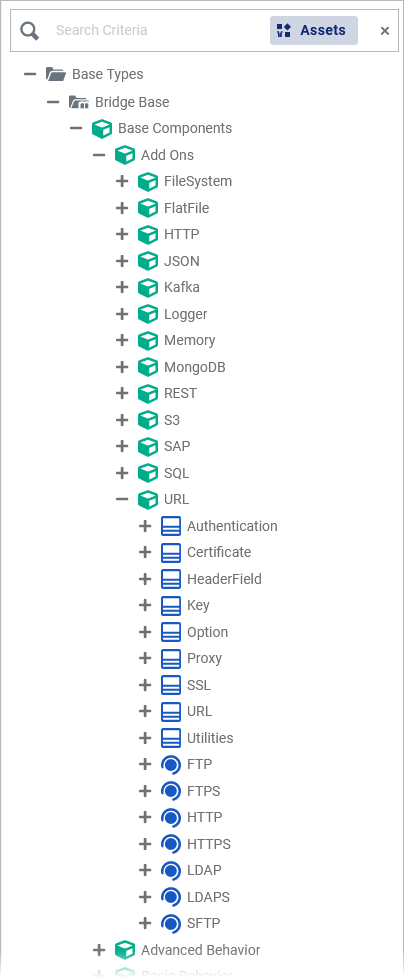Select the Kafka add-on cube icon
Viewport: 404px width, 978px height.
pos(148,288)
